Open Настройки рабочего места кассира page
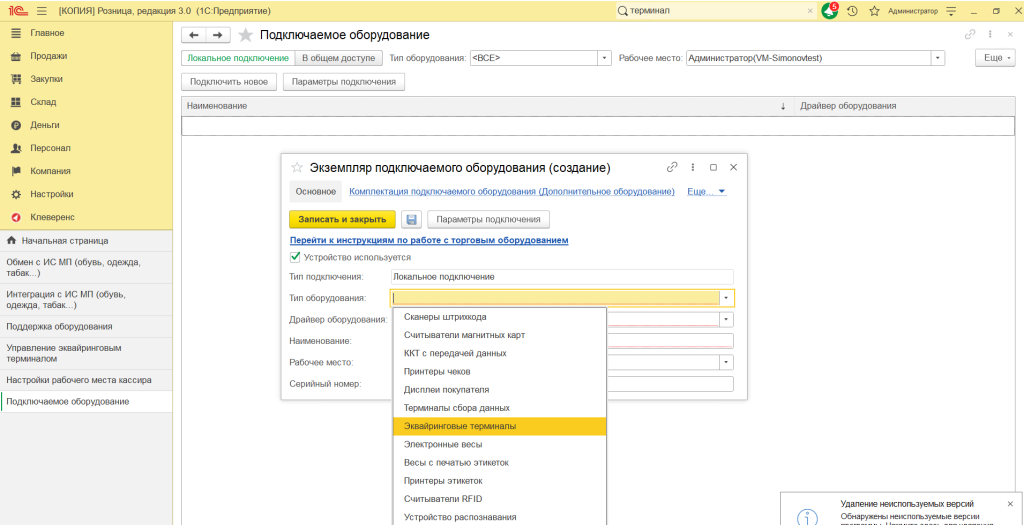Viewport: 1024px width, 525px height. point(86,380)
